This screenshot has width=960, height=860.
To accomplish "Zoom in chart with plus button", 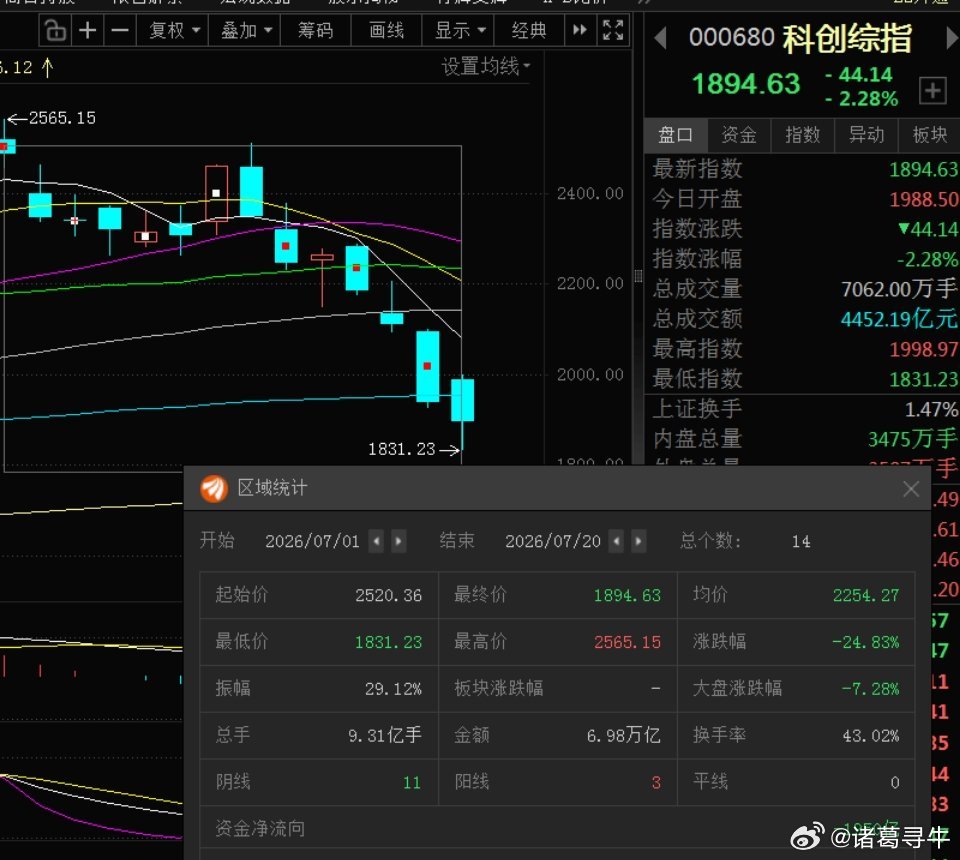I will coord(88,30).
